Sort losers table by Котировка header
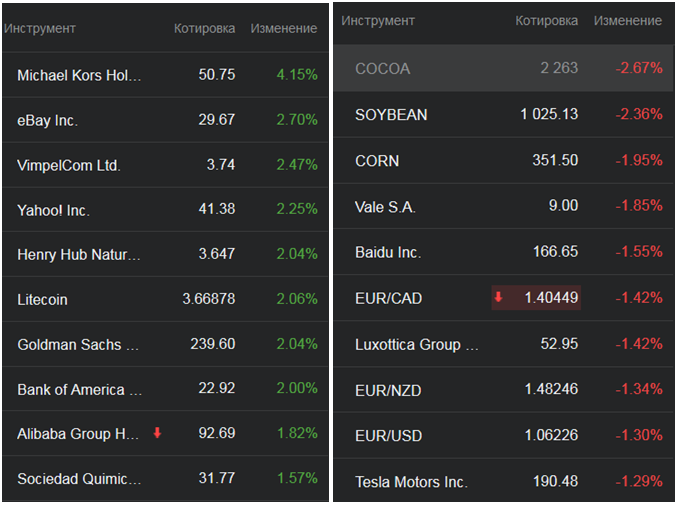The width and height of the screenshot is (676, 506). click(546, 21)
